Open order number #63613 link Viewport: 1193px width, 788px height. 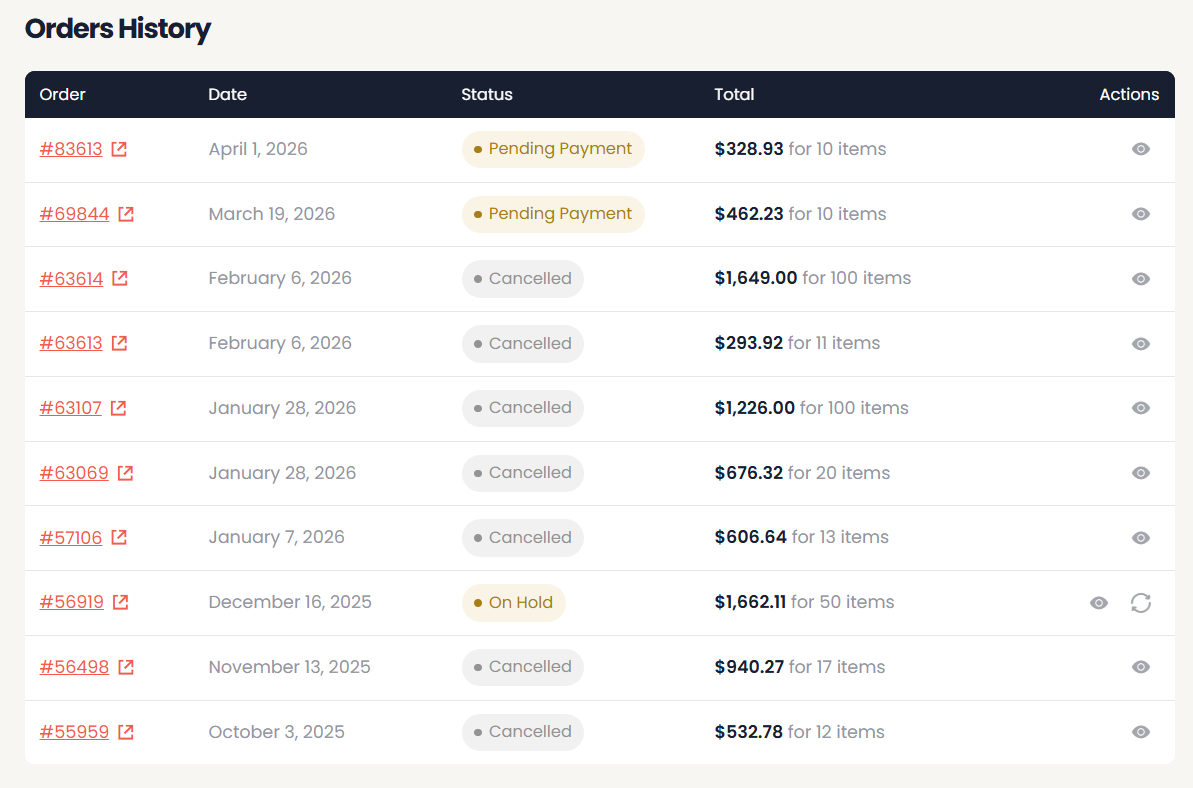coord(71,343)
